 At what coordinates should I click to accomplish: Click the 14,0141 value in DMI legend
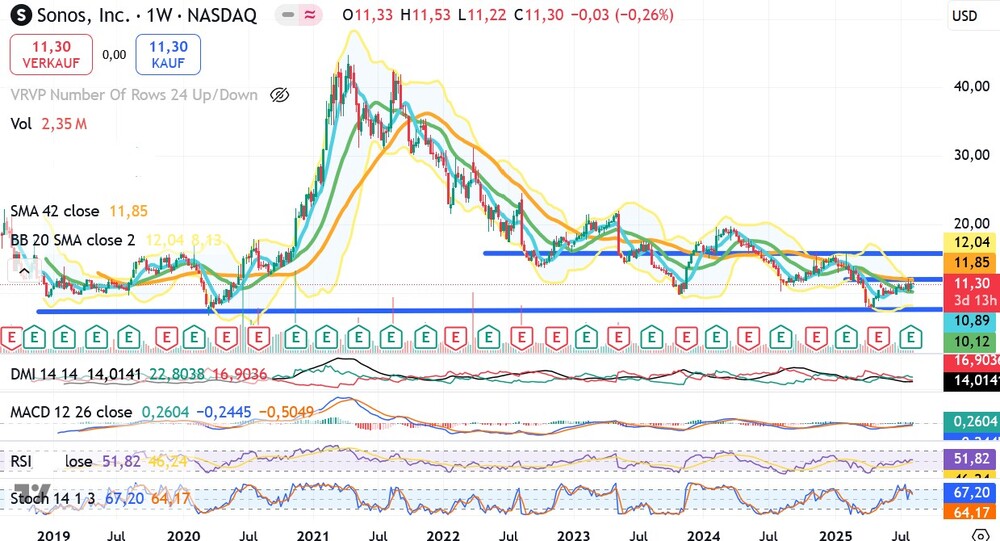[x=114, y=374]
